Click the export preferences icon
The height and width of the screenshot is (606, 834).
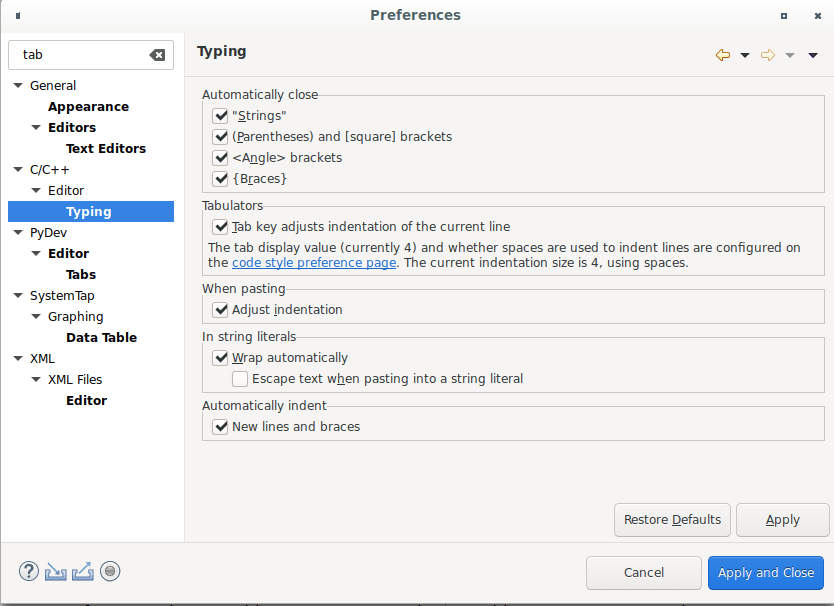pos(83,572)
